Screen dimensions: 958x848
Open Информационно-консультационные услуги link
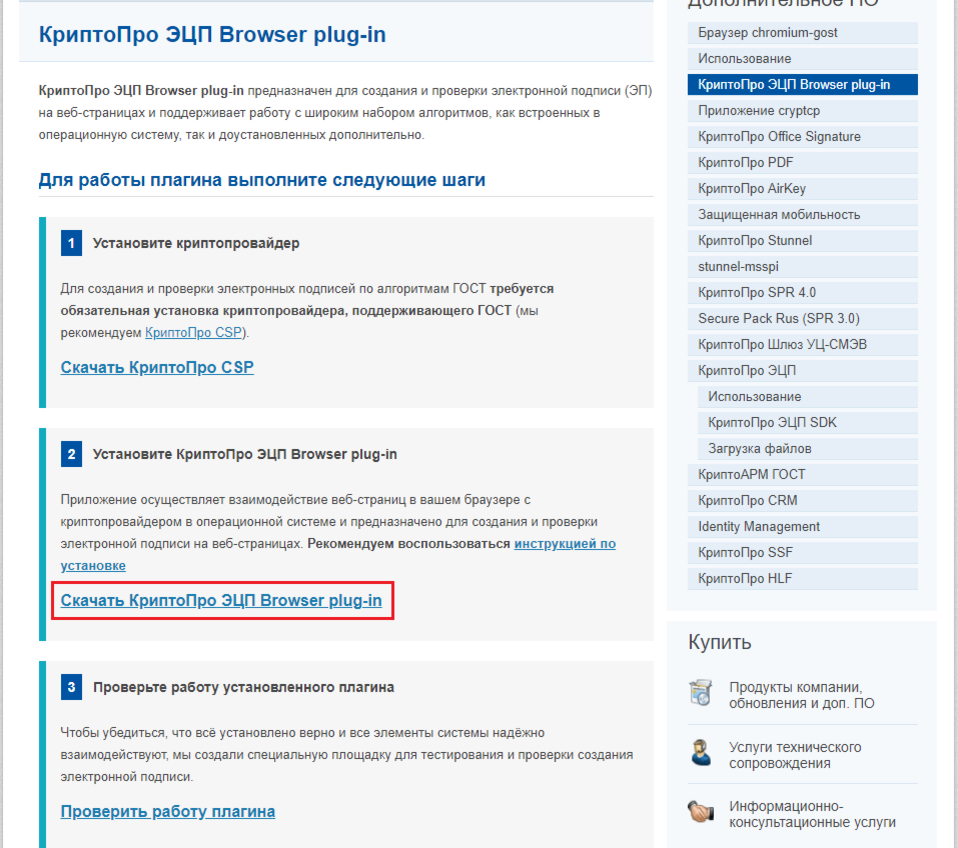812,814
